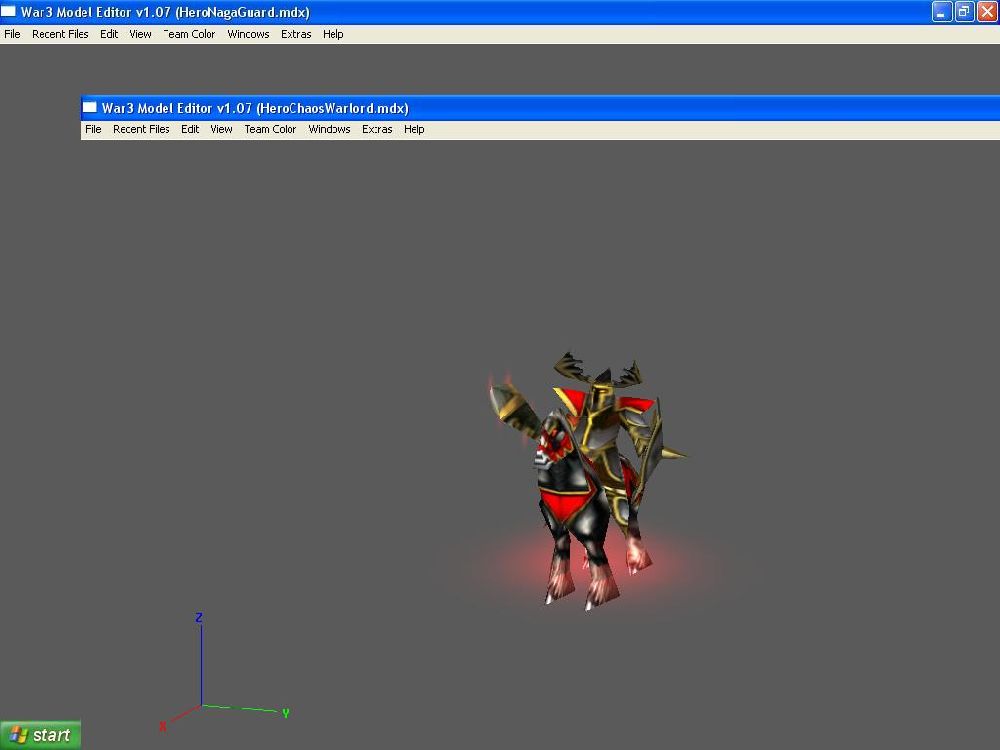Open Help menu in HeroNagaGuard window
The height and width of the screenshot is (750, 1000).
(333, 34)
